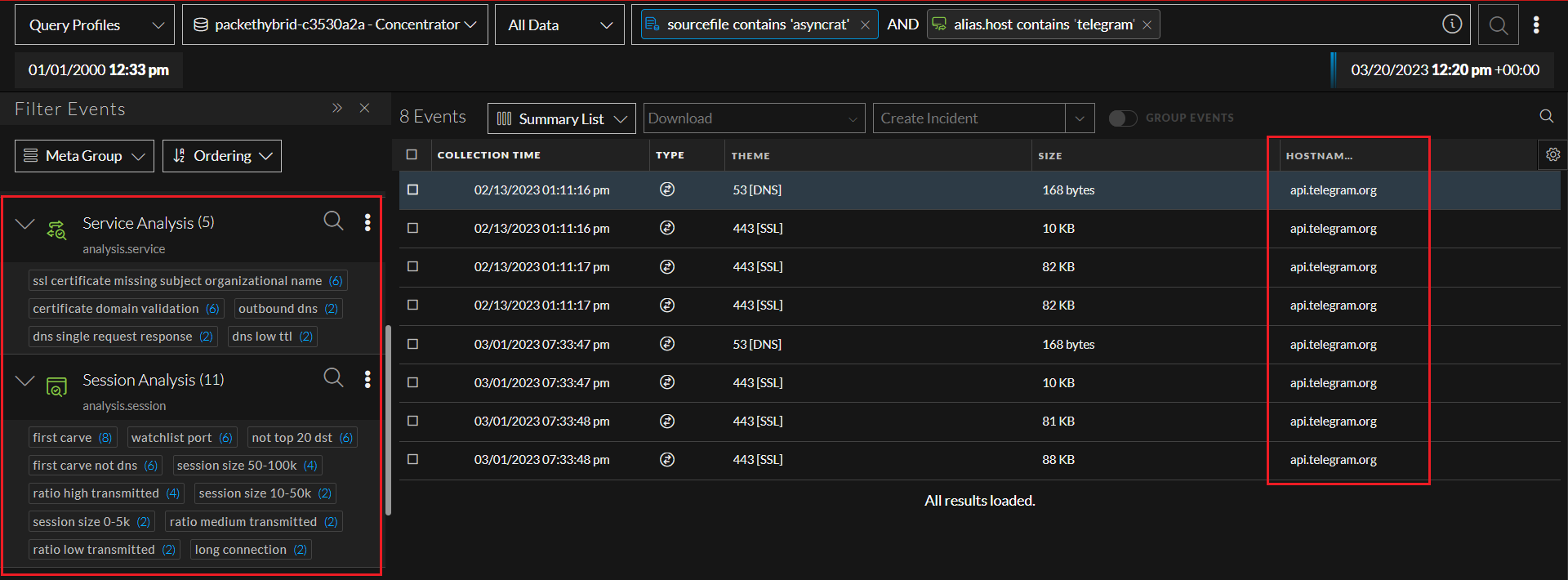Sort by the Collection Time column header

coord(488,155)
